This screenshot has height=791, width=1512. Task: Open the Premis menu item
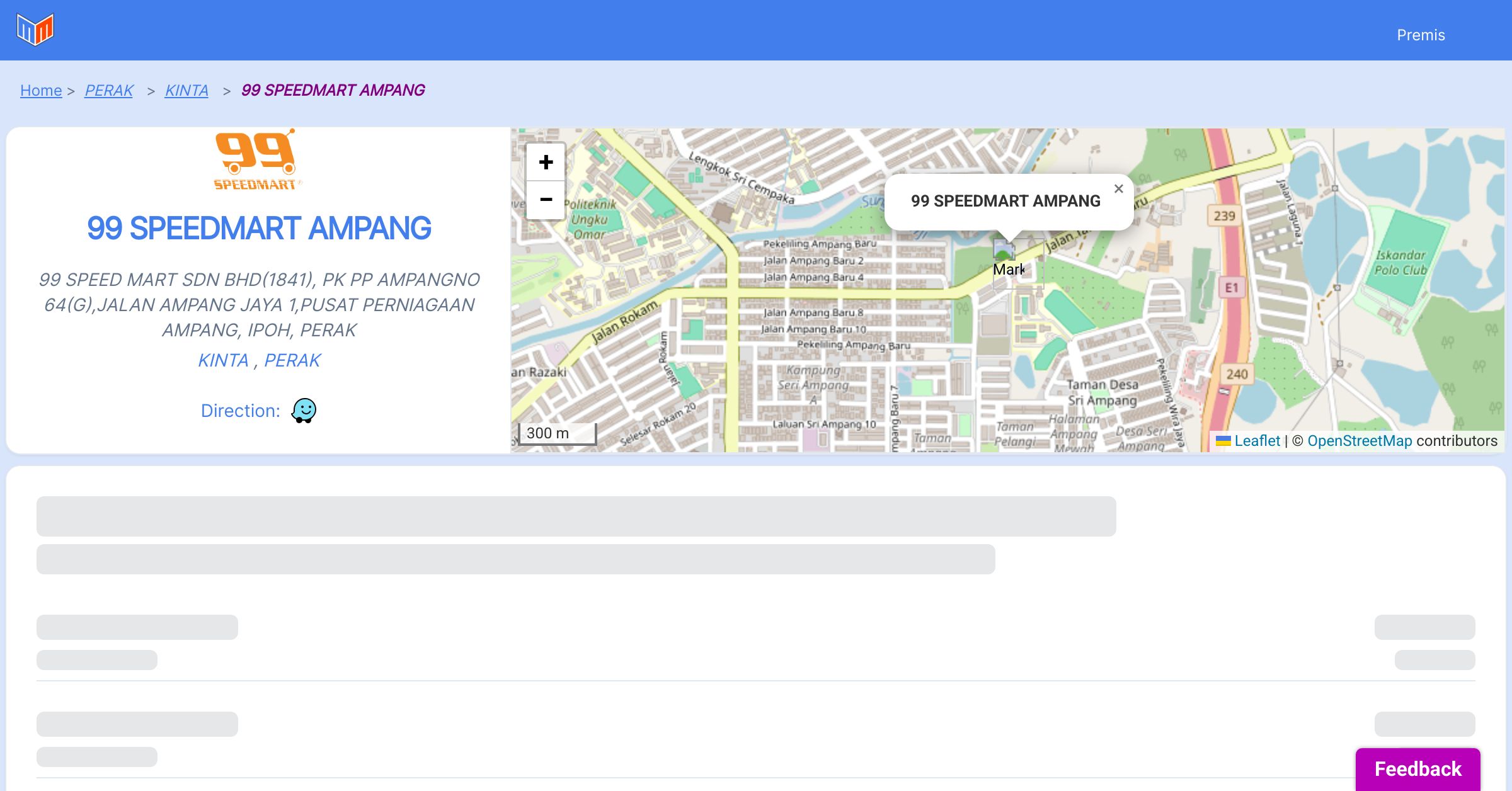click(1421, 35)
